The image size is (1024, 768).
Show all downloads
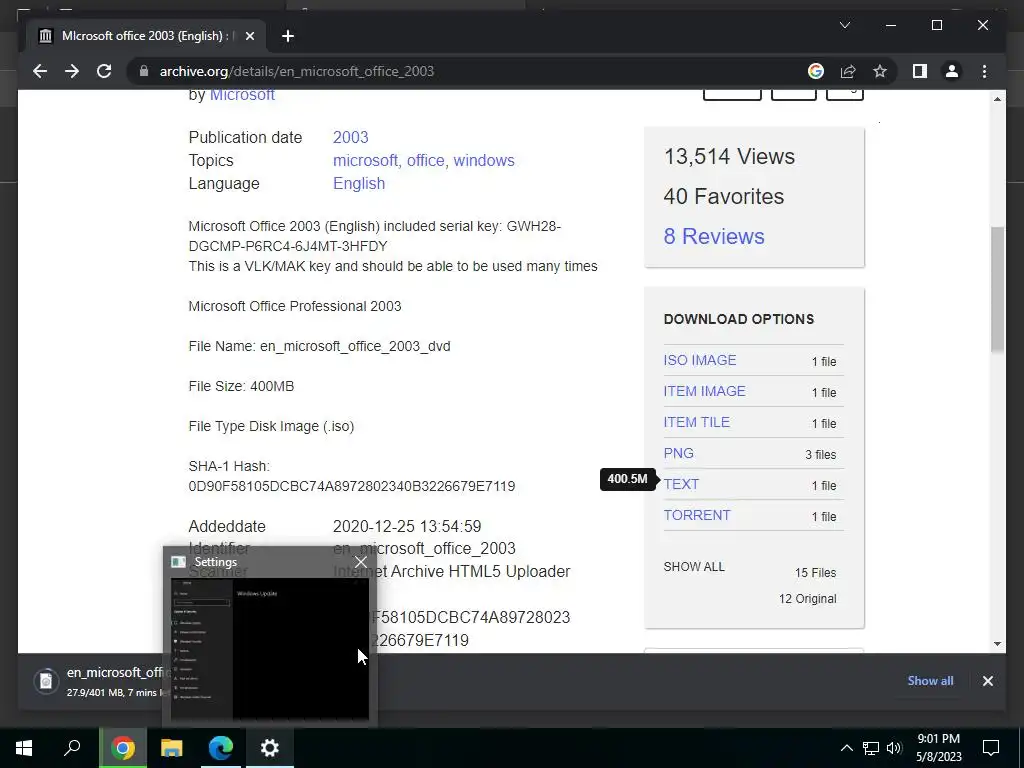(930, 681)
